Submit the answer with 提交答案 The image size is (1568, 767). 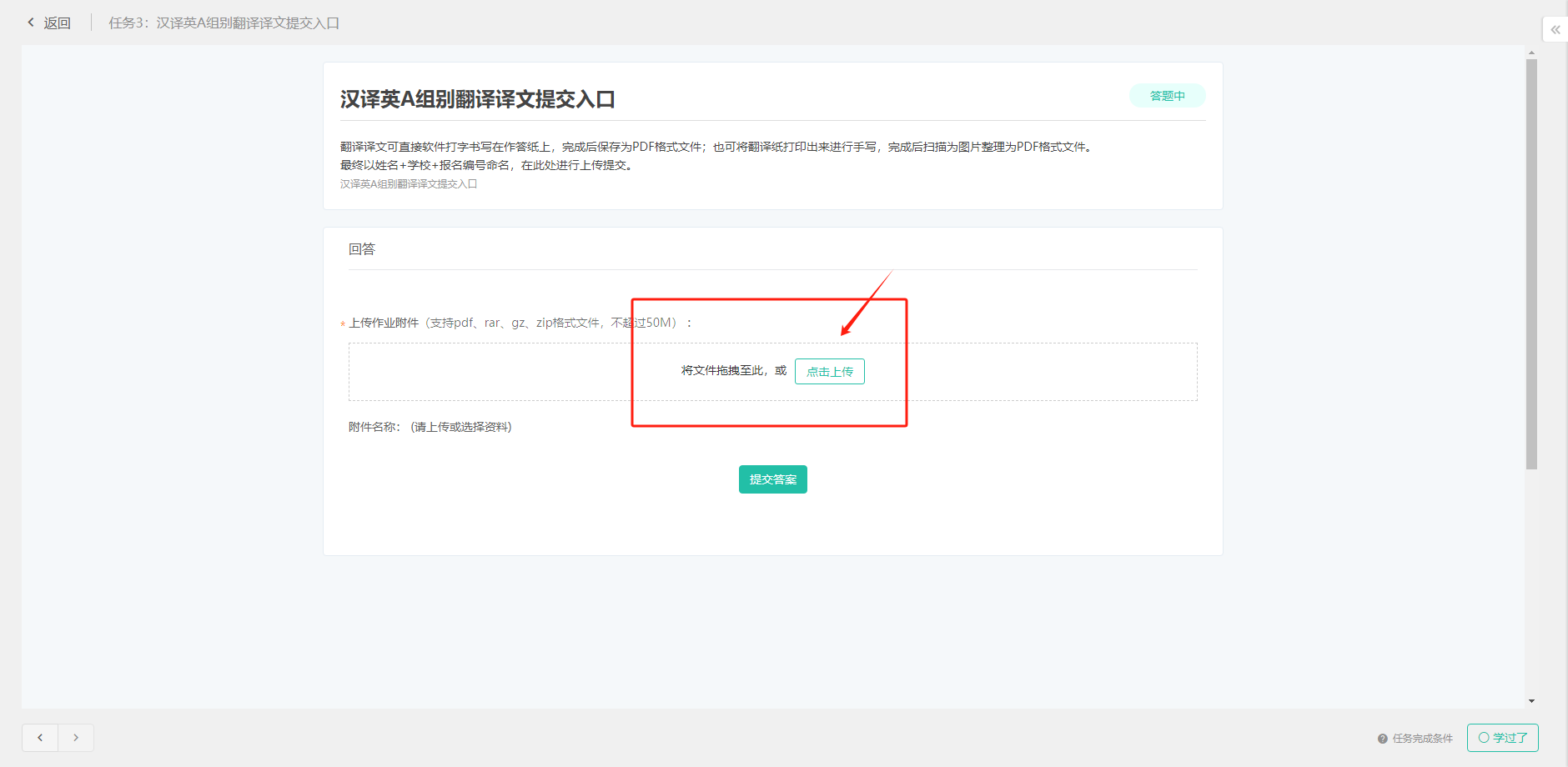pyautogui.click(x=772, y=479)
